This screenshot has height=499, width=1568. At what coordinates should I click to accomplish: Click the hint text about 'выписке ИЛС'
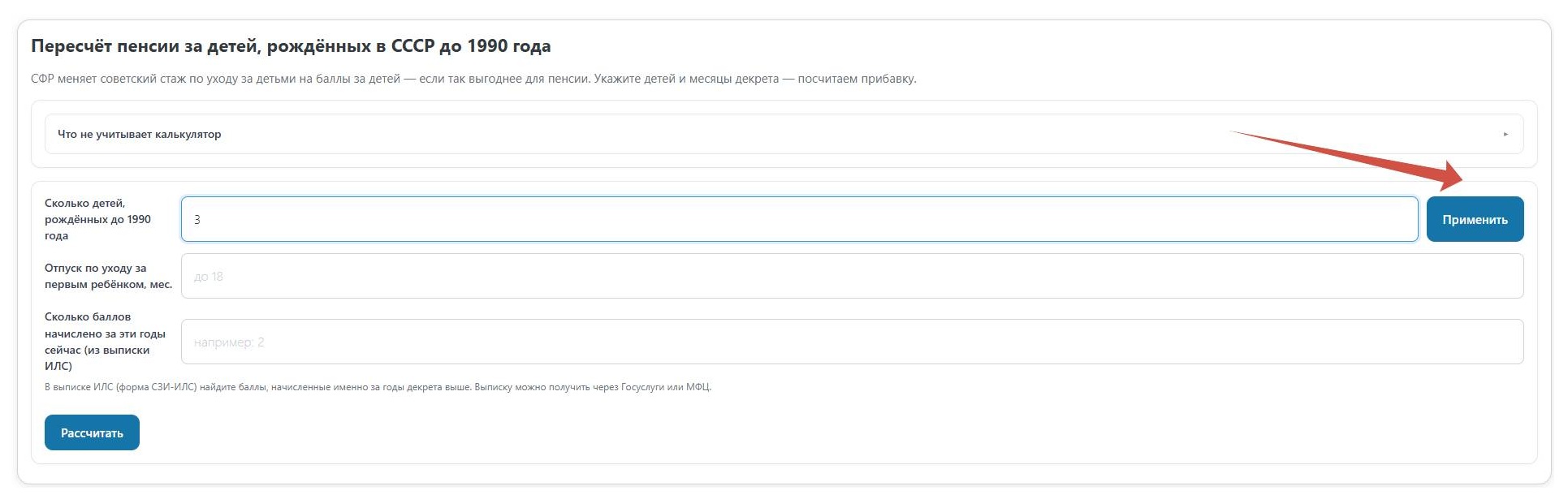378,387
